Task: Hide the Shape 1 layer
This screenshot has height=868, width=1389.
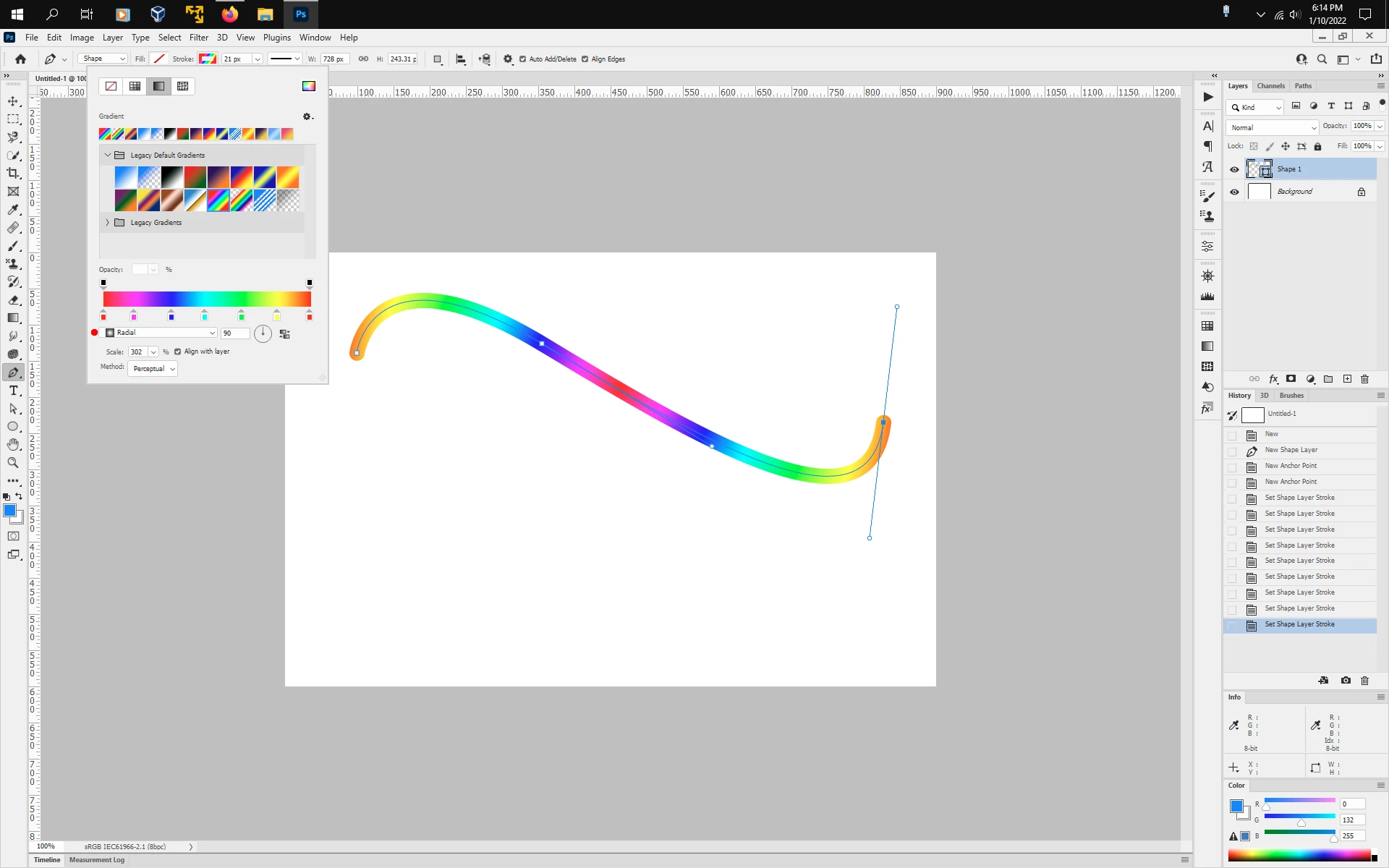Action: tap(1234, 169)
